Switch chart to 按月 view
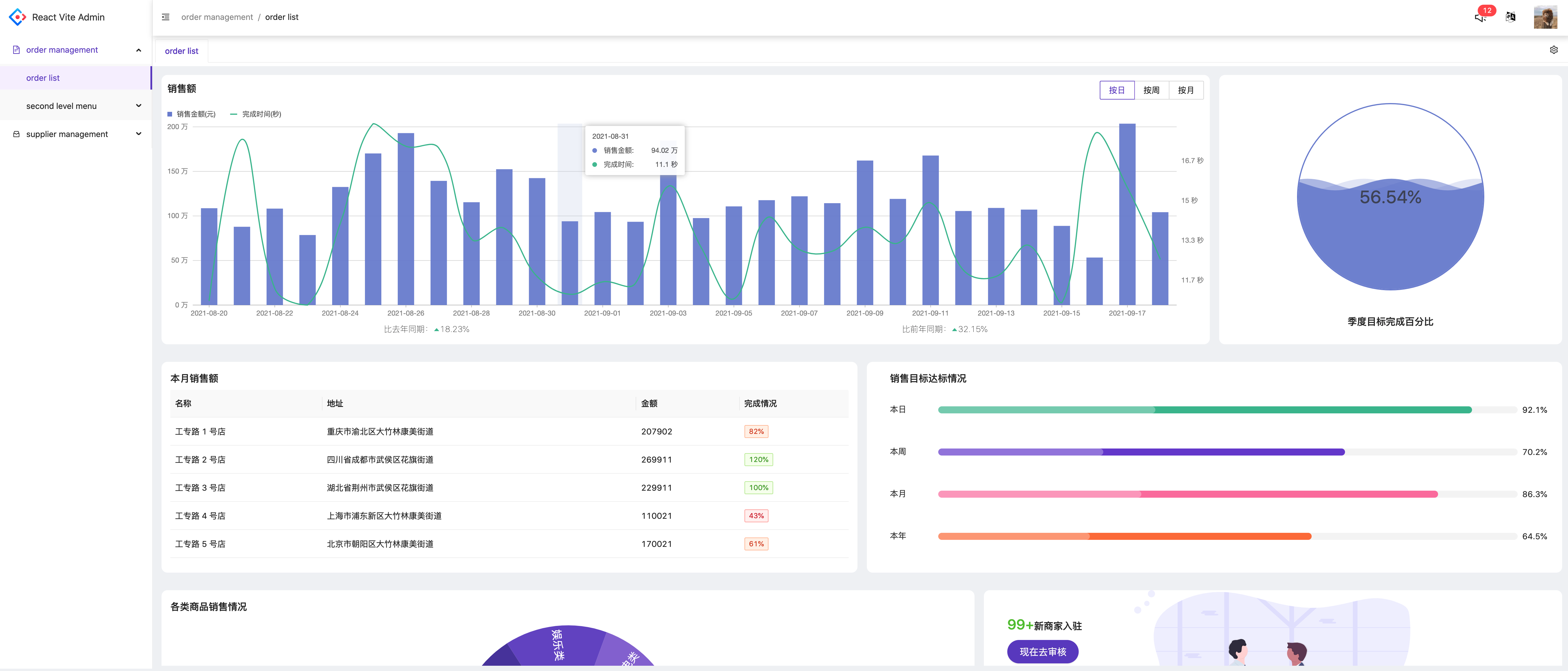This screenshot has height=671, width=1568. (x=1185, y=90)
